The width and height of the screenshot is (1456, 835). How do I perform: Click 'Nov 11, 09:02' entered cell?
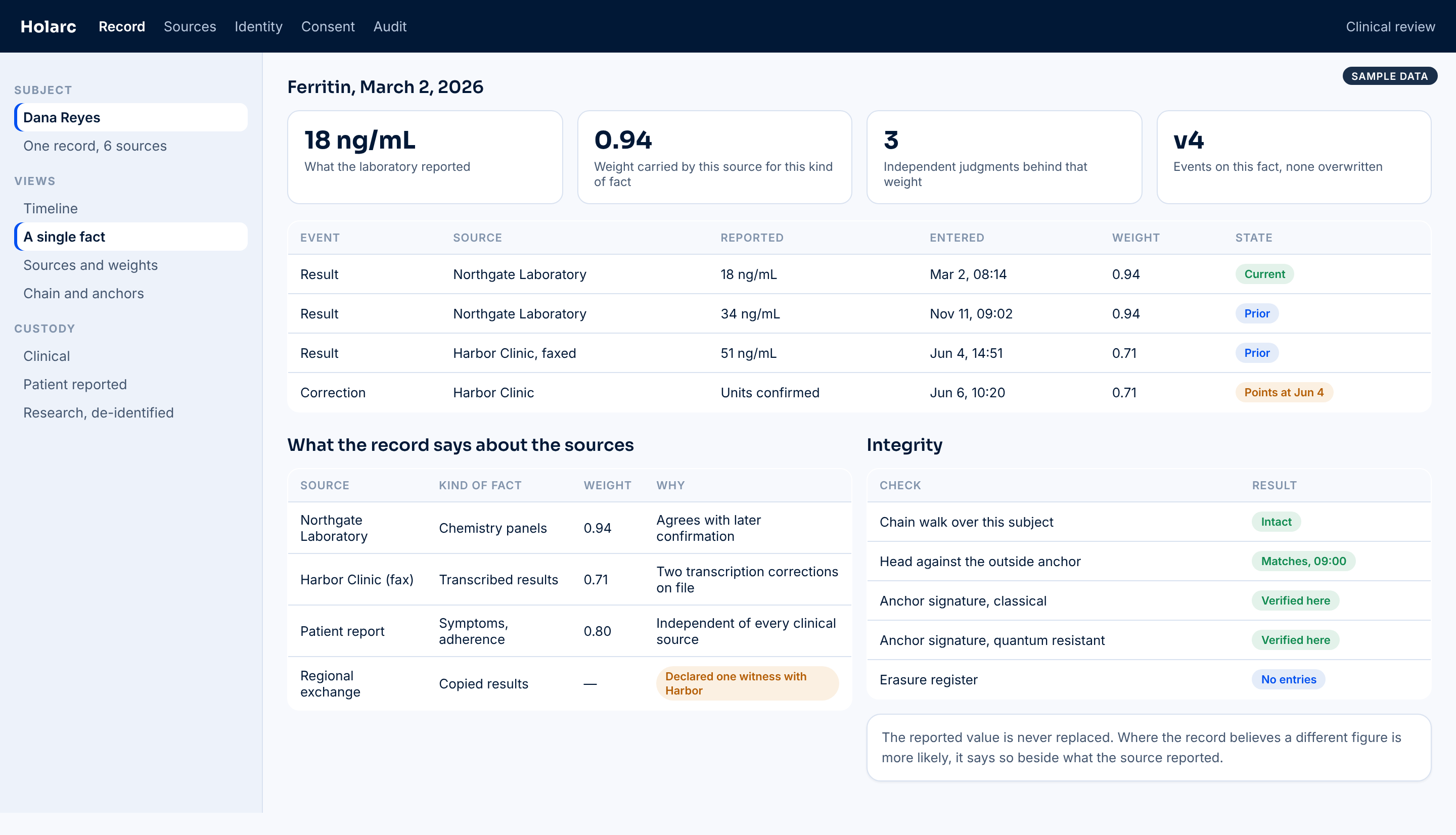[971, 314]
